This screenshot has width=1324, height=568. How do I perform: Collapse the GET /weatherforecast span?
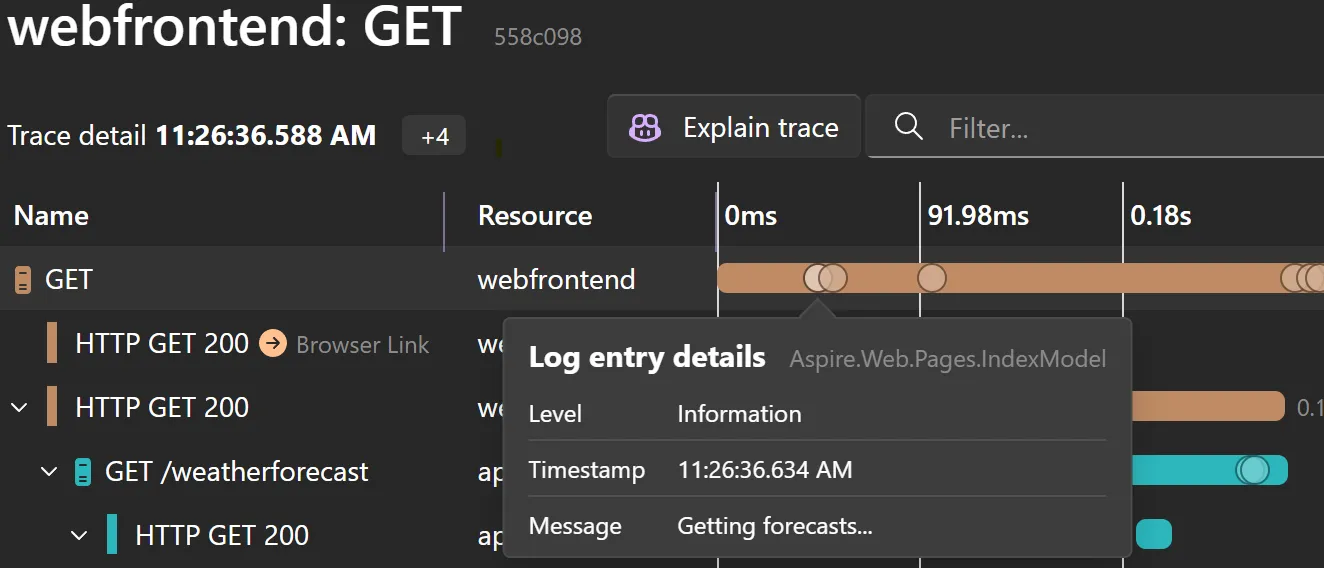pyautogui.click(x=49, y=471)
